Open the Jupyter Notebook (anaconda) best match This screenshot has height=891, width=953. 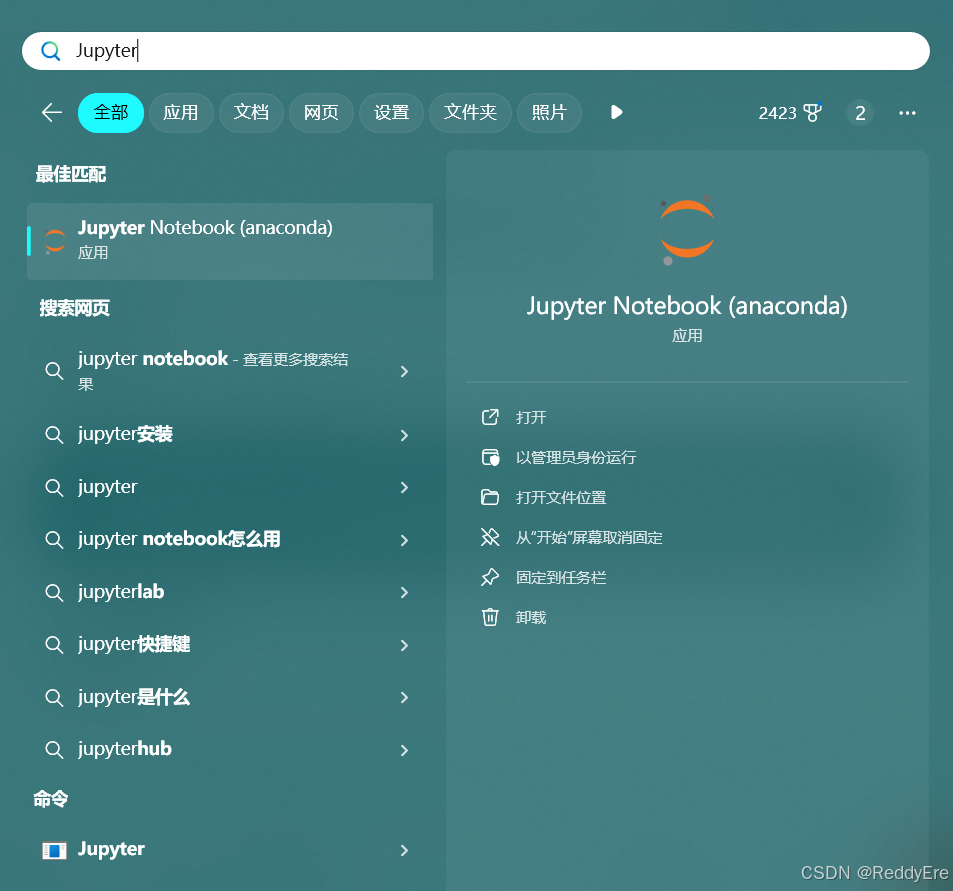coord(230,241)
